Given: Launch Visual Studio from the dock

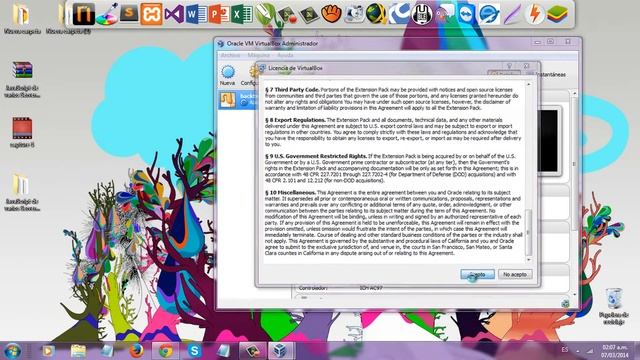Looking at the screenshot, I should point(174,14).
